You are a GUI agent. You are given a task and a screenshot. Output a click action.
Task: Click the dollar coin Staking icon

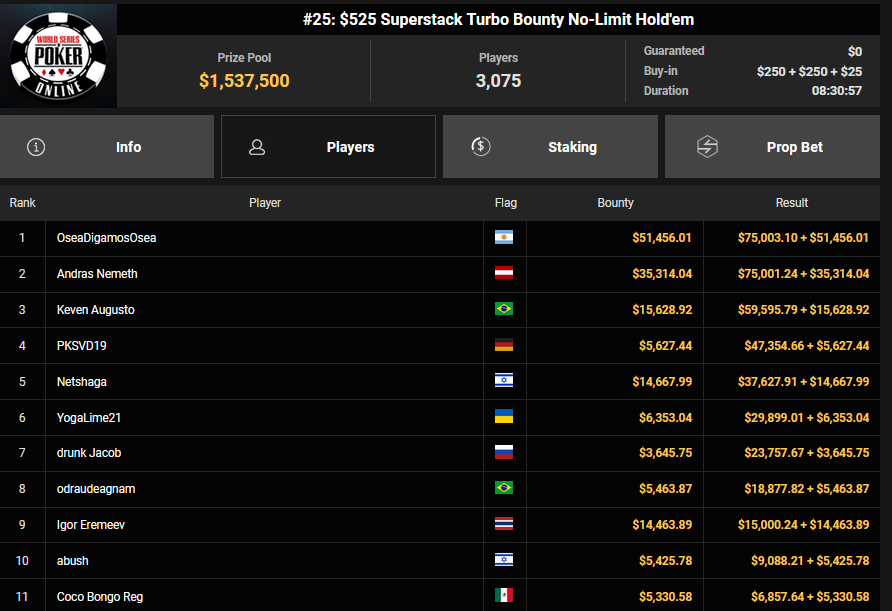pos(480,147)
